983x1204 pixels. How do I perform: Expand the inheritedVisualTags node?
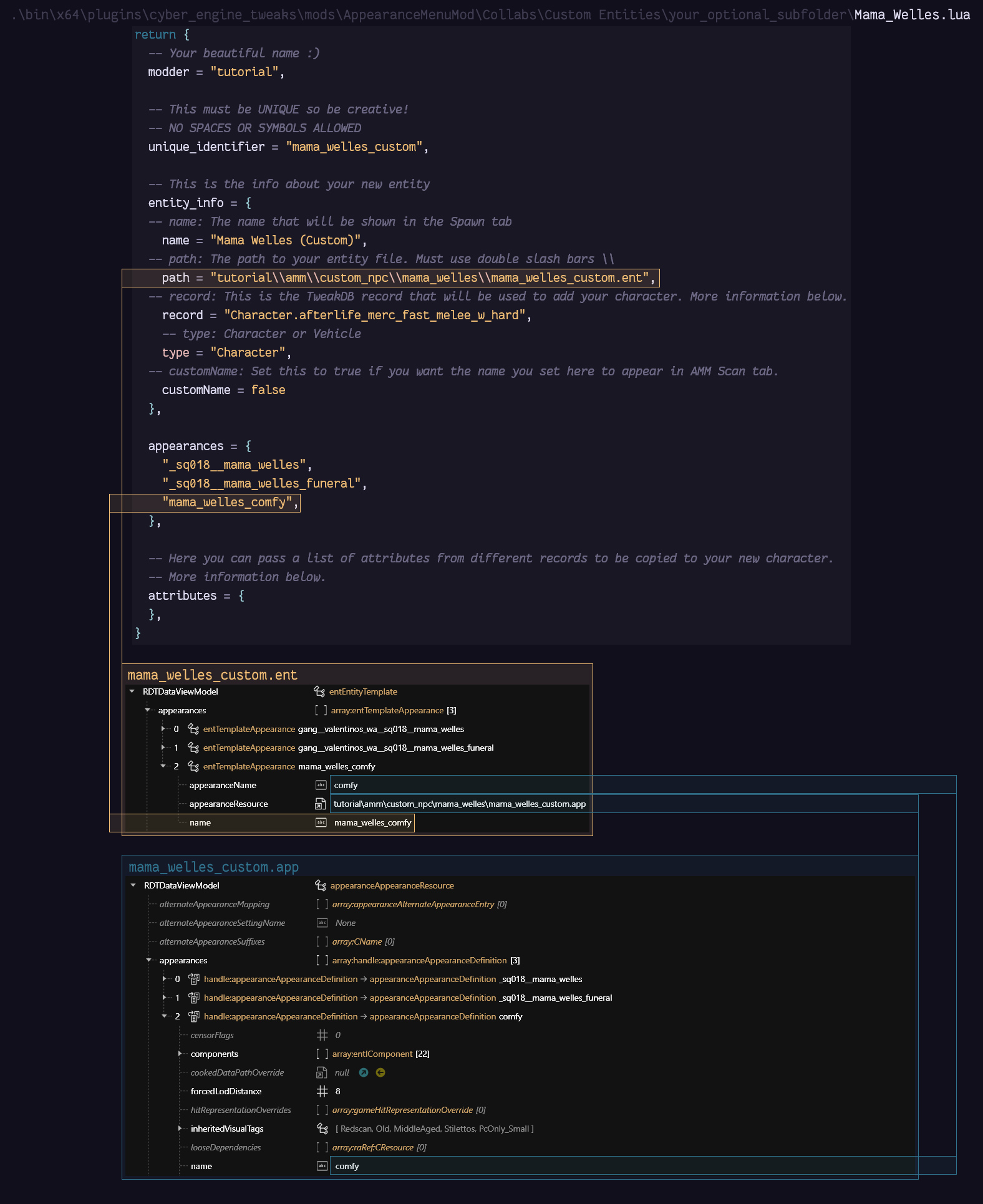coord(180,1129)
